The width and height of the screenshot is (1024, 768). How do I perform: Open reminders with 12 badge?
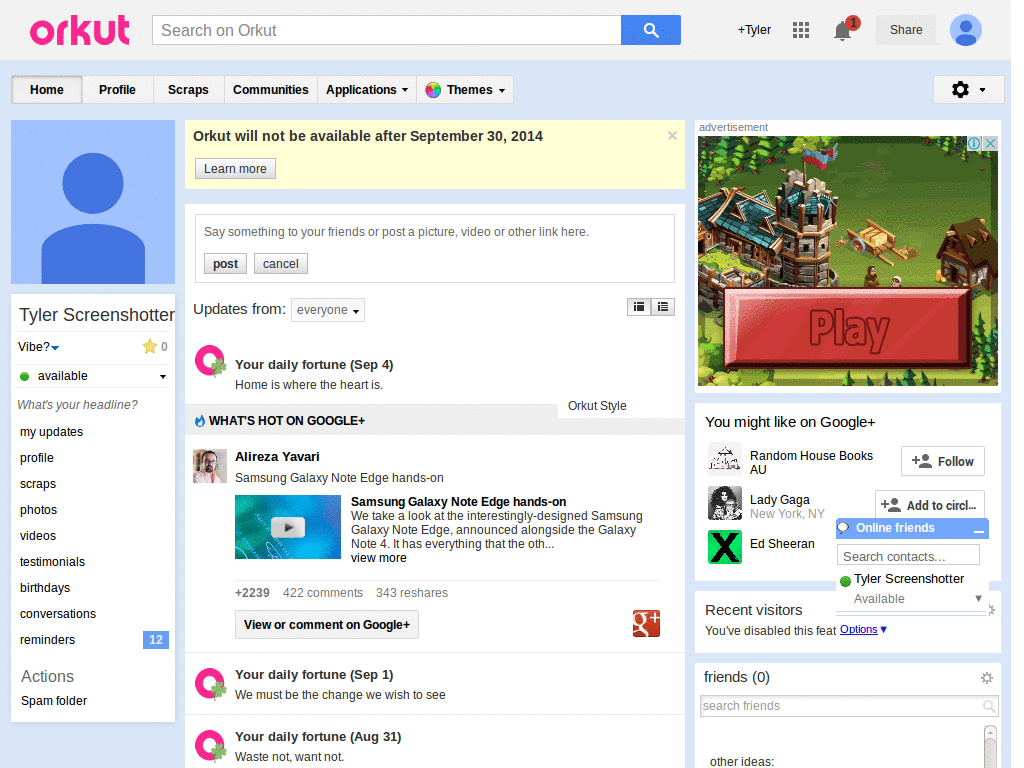pos(93,640)
